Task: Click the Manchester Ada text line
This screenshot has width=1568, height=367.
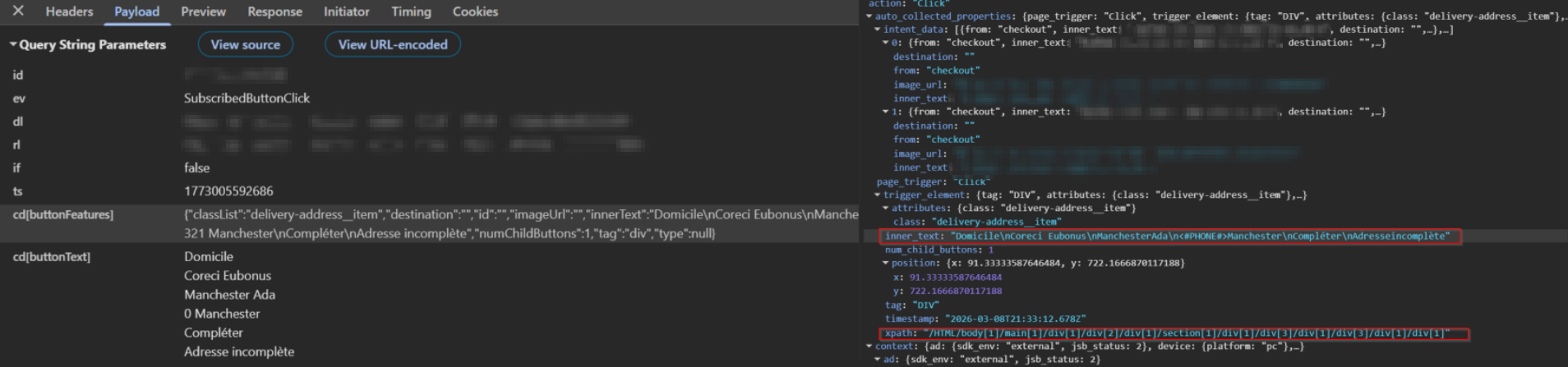Action: point(229,294)
